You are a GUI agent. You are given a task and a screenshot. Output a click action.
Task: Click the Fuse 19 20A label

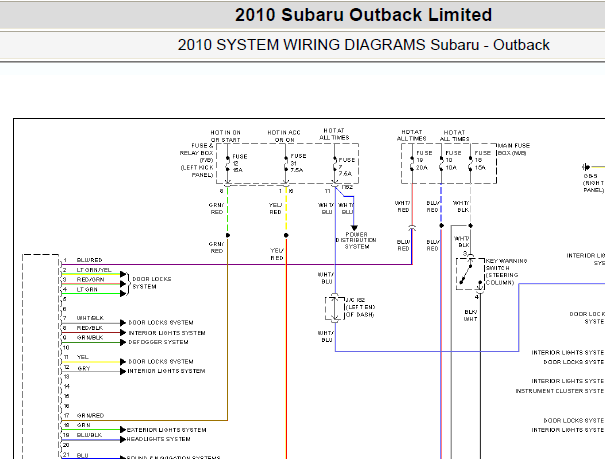(424, 160)
